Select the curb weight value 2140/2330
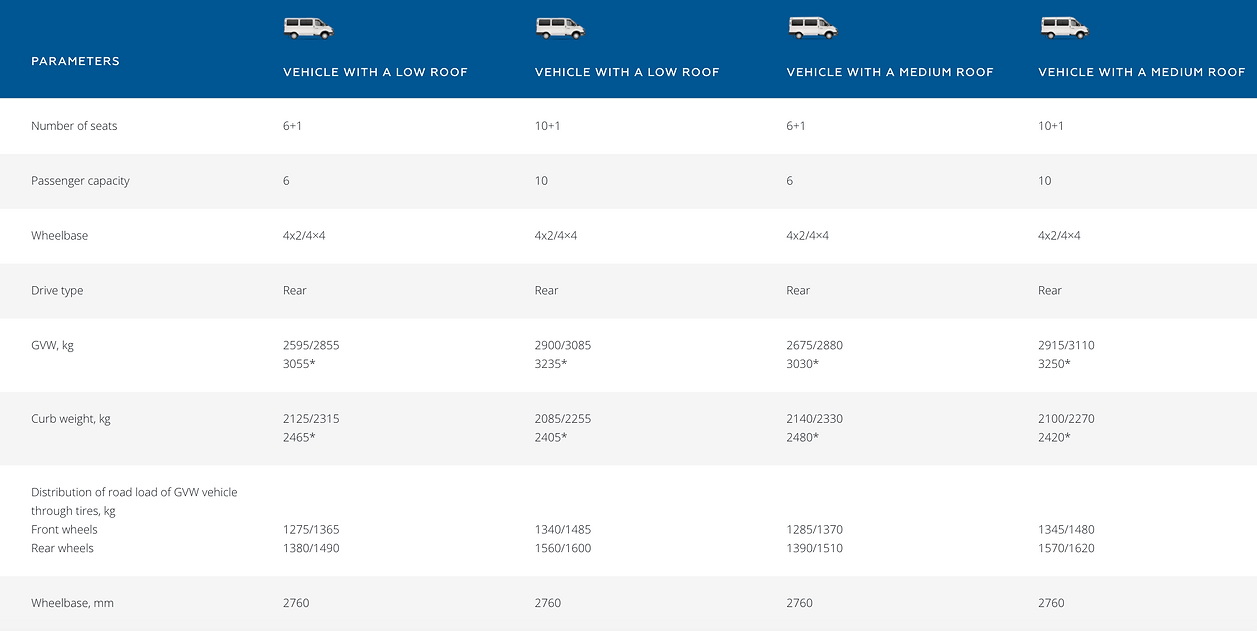This screenshot has height=631, width=1257. [x=814, y=419]
